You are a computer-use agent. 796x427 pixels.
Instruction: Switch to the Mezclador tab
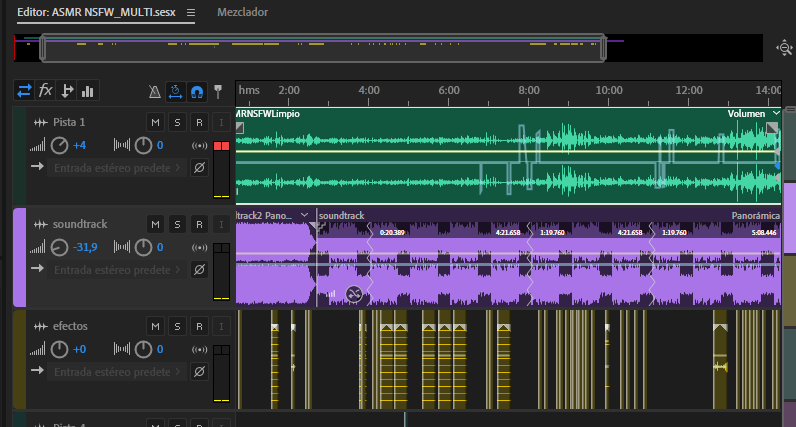[x=243, y=12]
